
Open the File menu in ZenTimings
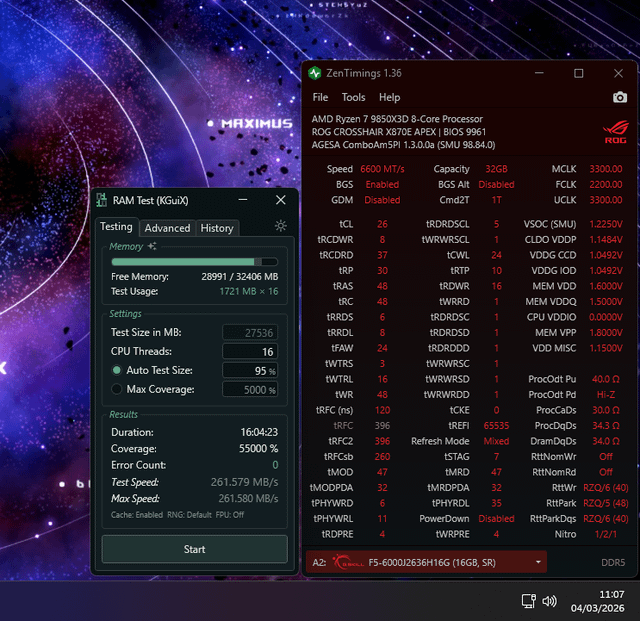click(x=320, y=97)
